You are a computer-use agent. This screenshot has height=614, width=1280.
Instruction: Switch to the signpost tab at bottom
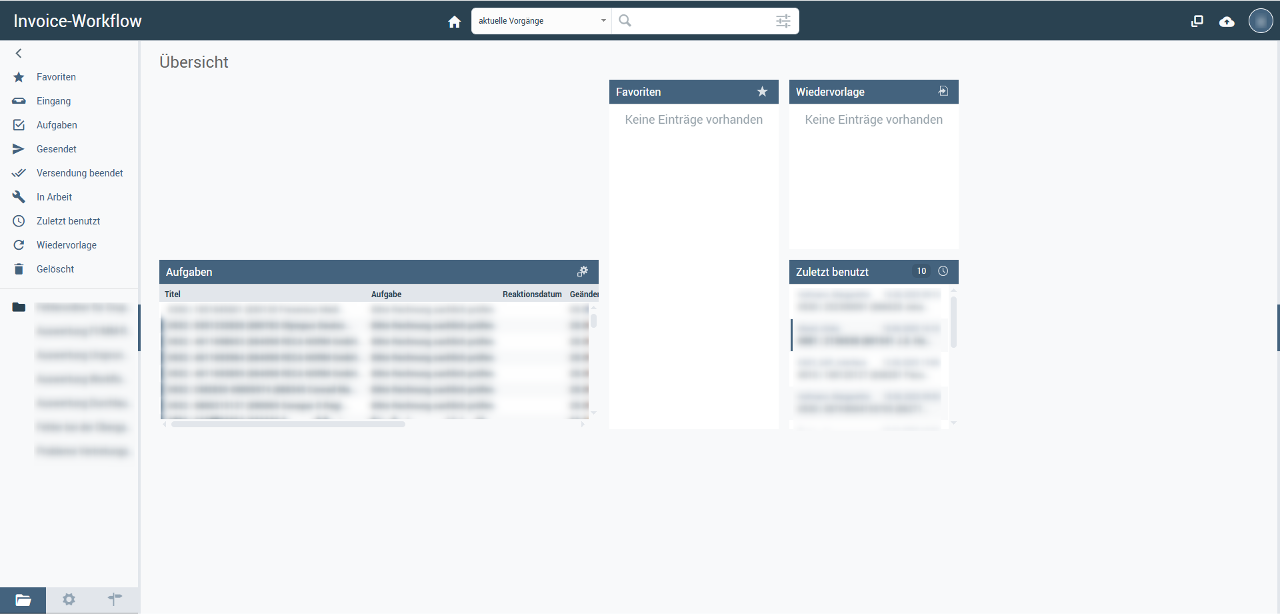(x=115, y=599)
